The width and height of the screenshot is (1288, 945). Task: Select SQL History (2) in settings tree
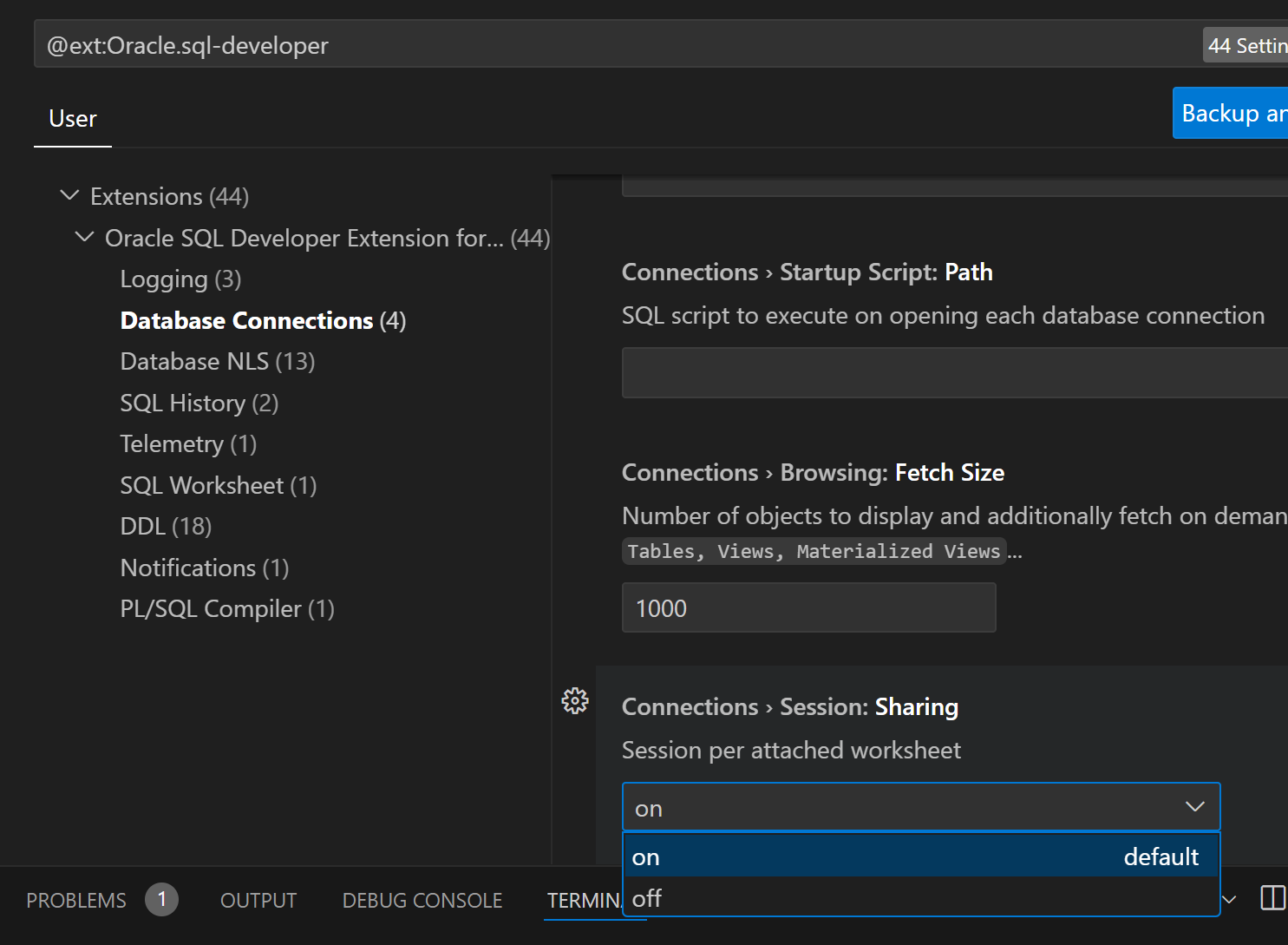(x=199, y=403)
